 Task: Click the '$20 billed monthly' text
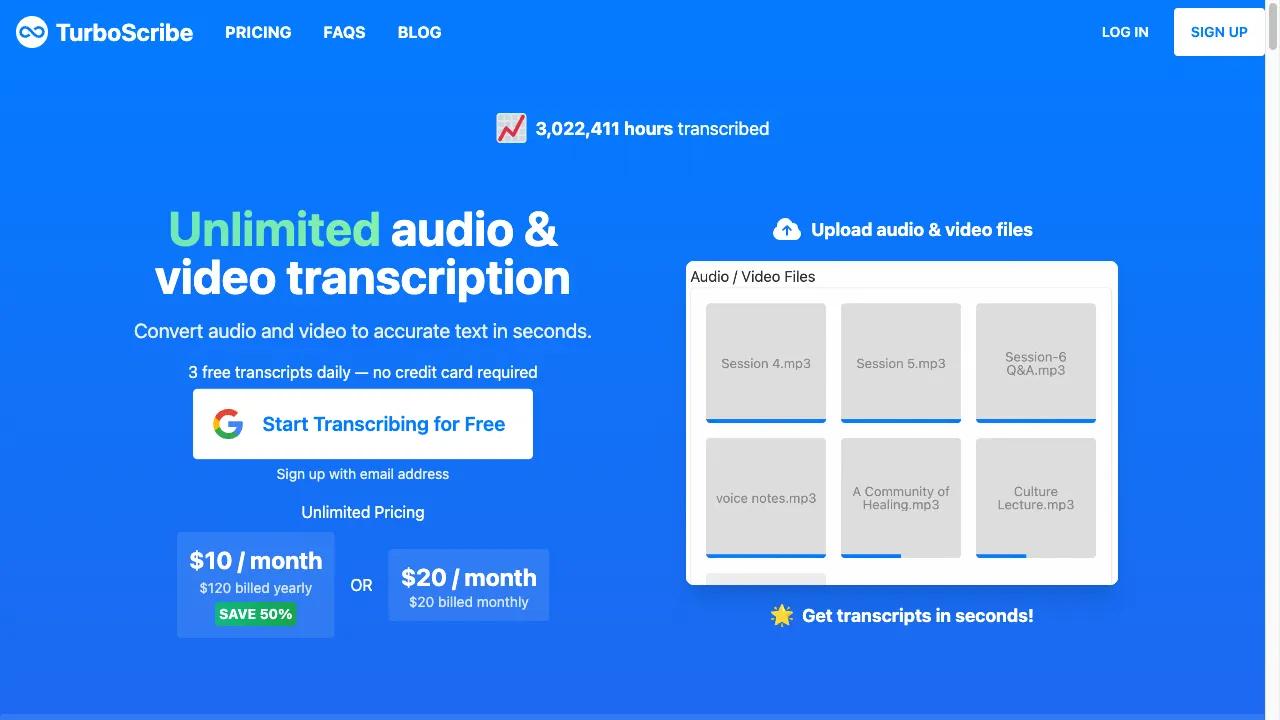[x=469, y=602]
